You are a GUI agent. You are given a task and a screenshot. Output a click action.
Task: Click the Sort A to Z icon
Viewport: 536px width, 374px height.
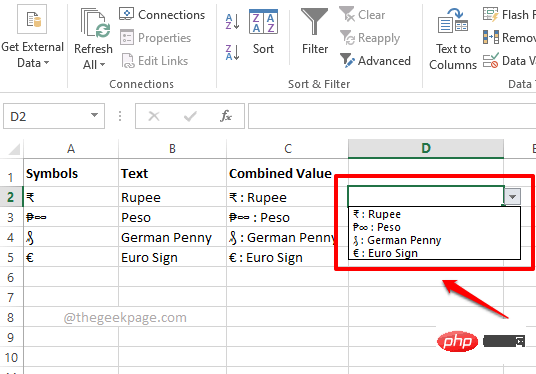(232, 22)
